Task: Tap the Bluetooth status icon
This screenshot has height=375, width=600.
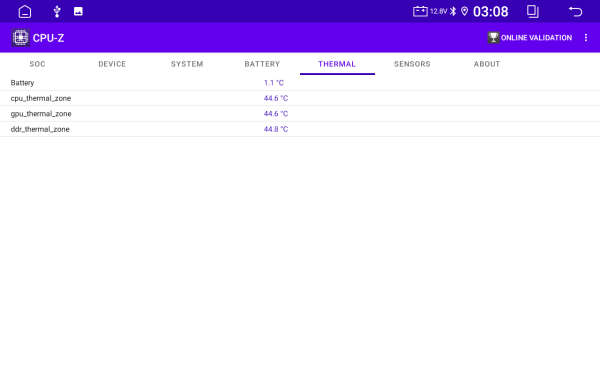Action: [x=453, y=11]
